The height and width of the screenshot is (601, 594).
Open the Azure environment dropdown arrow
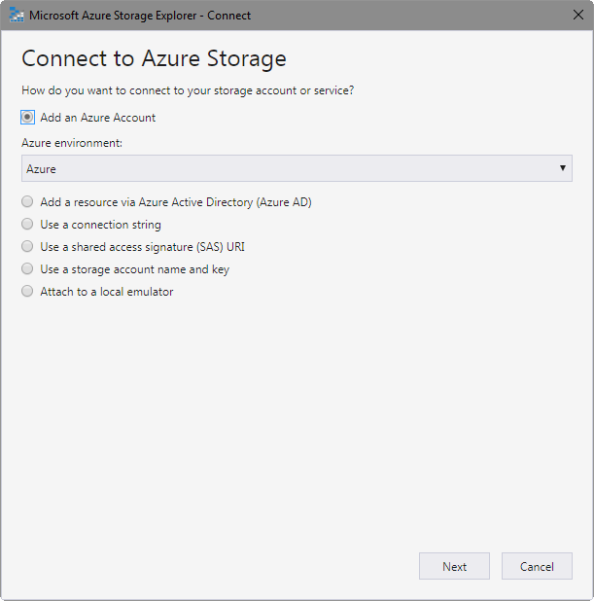coord(563,168)
